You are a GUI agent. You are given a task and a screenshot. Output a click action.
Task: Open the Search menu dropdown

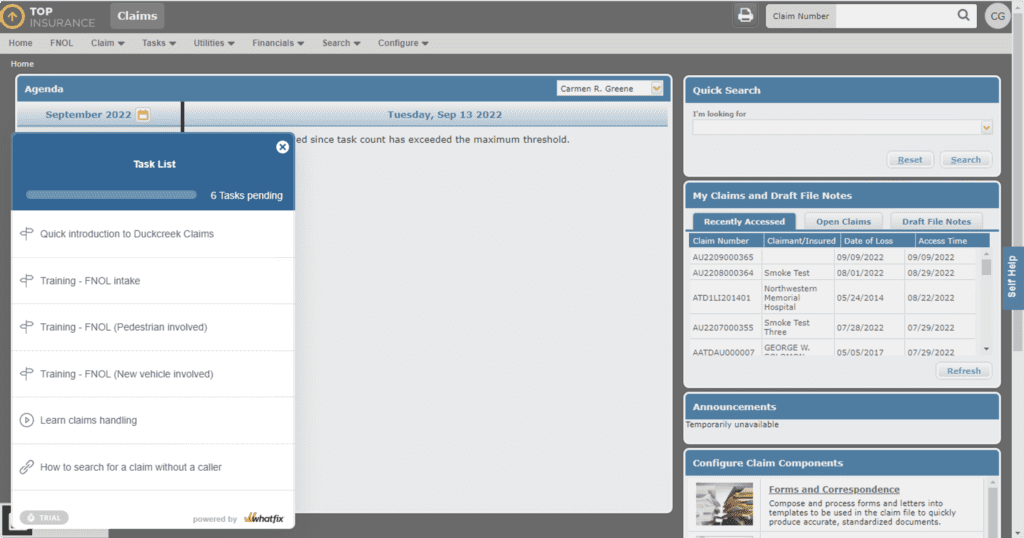pos(341,43)
